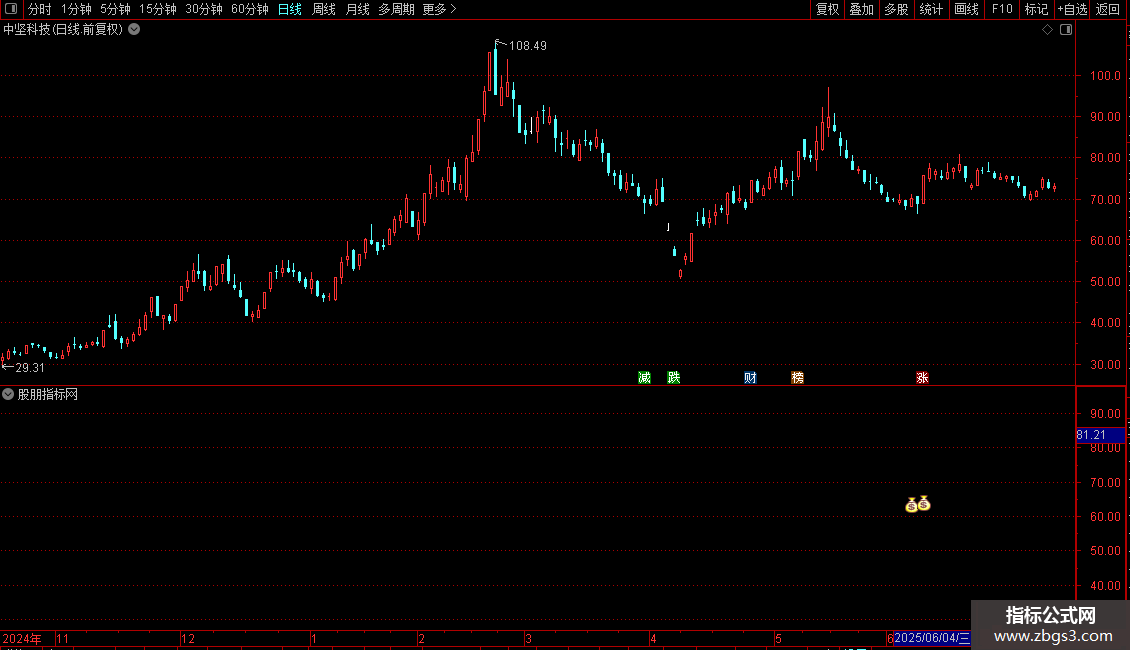Select the 30分钟 period tab
The width and height of the screenshot is (1130, 650).
click(204, 9)
